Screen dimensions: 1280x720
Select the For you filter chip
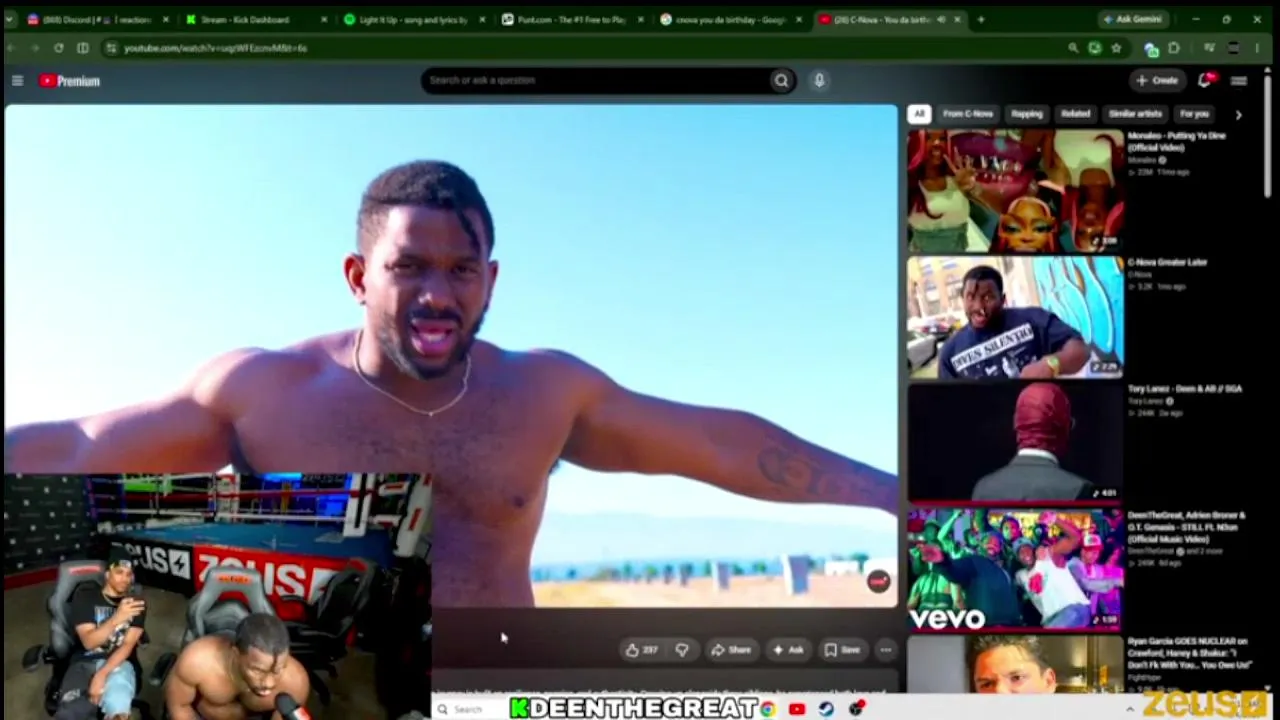point(1194,114)
